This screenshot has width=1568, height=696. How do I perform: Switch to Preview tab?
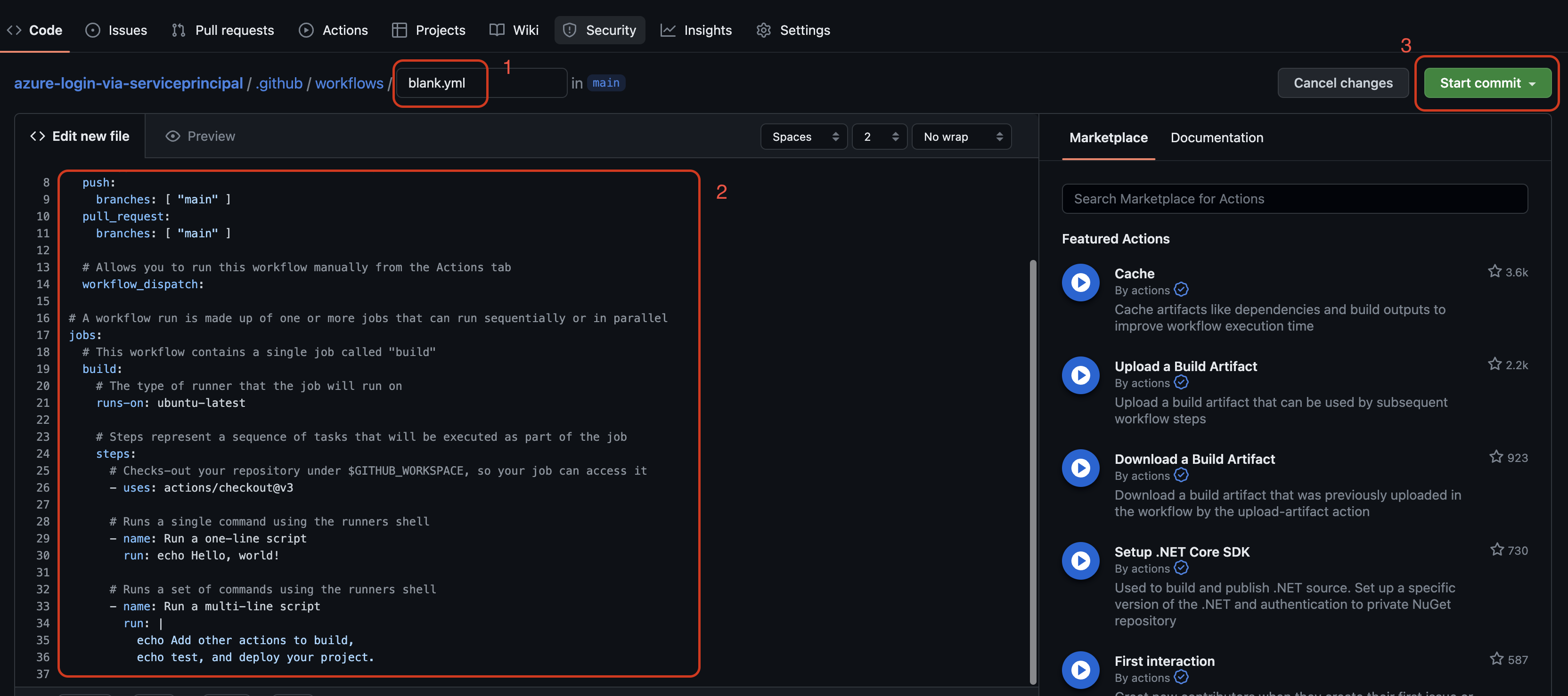[200, 136]
